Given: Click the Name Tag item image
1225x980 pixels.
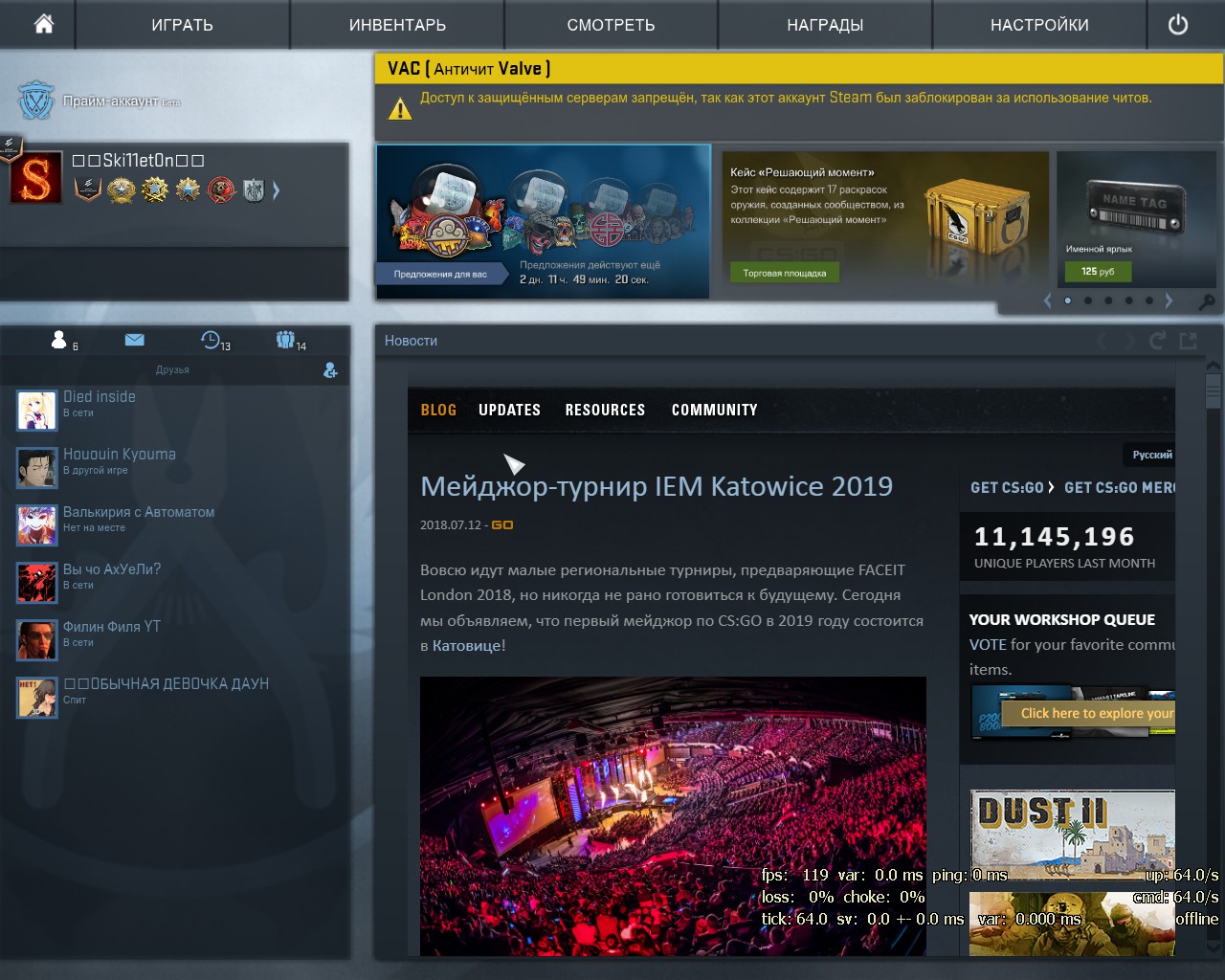Looking at the screenshot, I should (x=1135, y=207).
